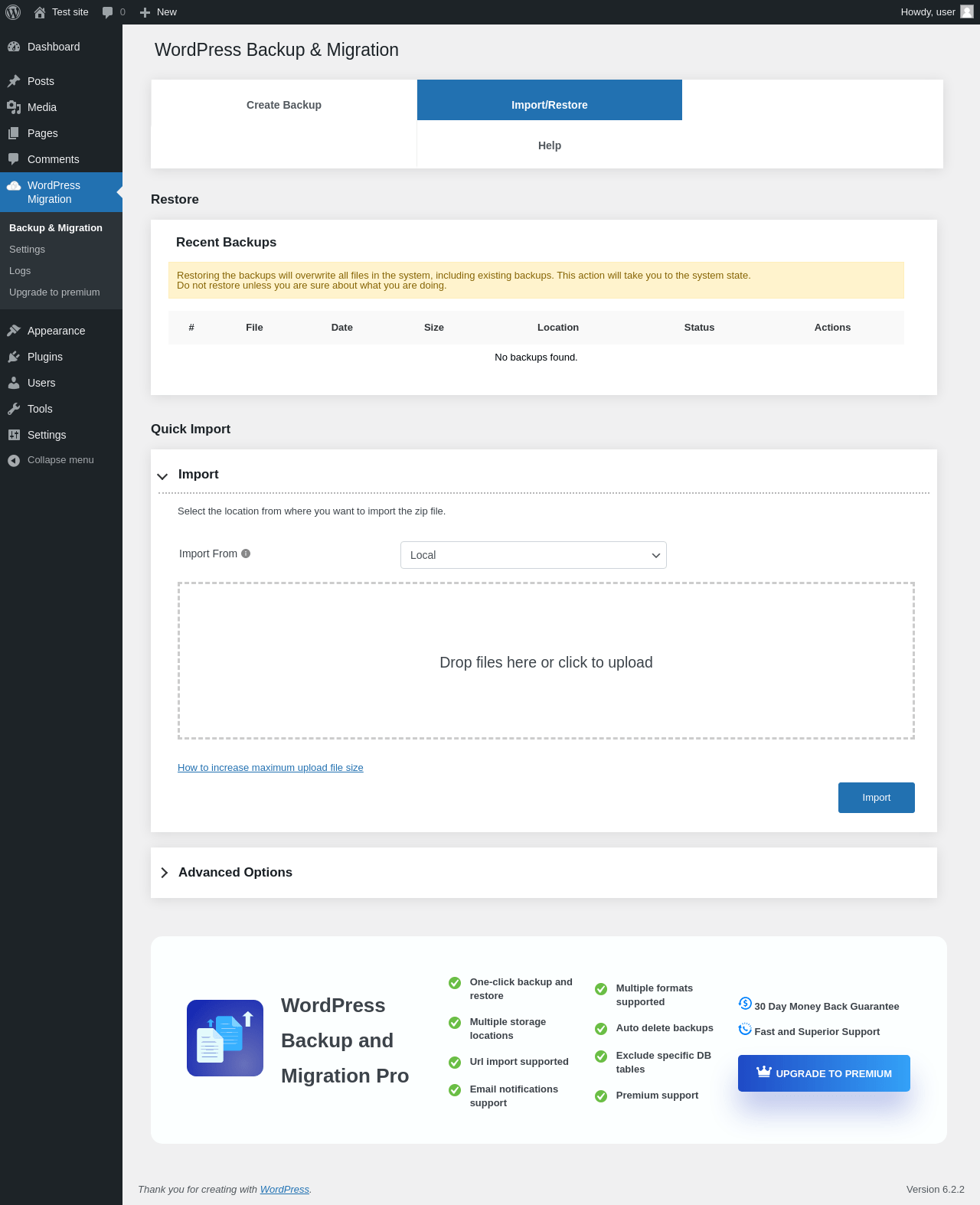Click the WordPress logo in admin bar

(13, 12)
